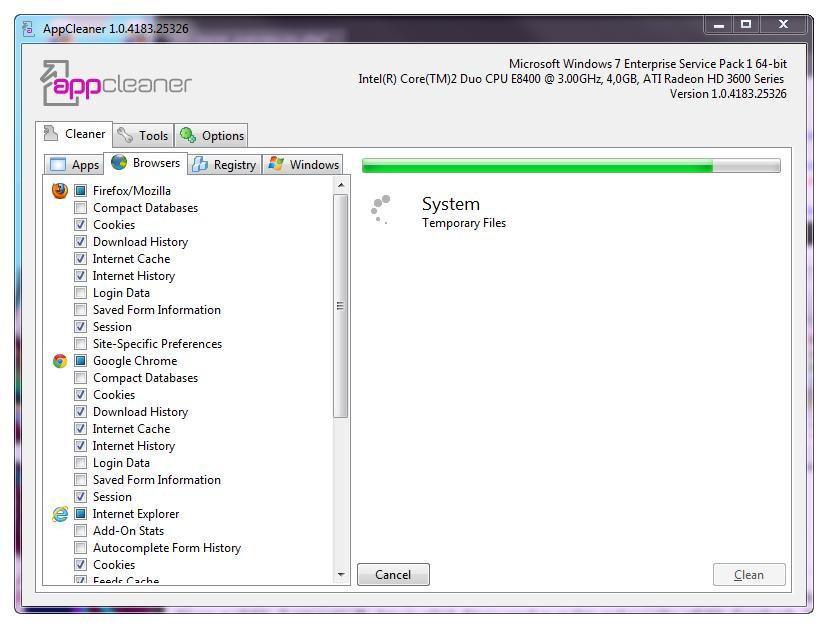This screenshot has width=832, height=632.
Task: Enable Add-On Stats checkbox
Action: 80,531
